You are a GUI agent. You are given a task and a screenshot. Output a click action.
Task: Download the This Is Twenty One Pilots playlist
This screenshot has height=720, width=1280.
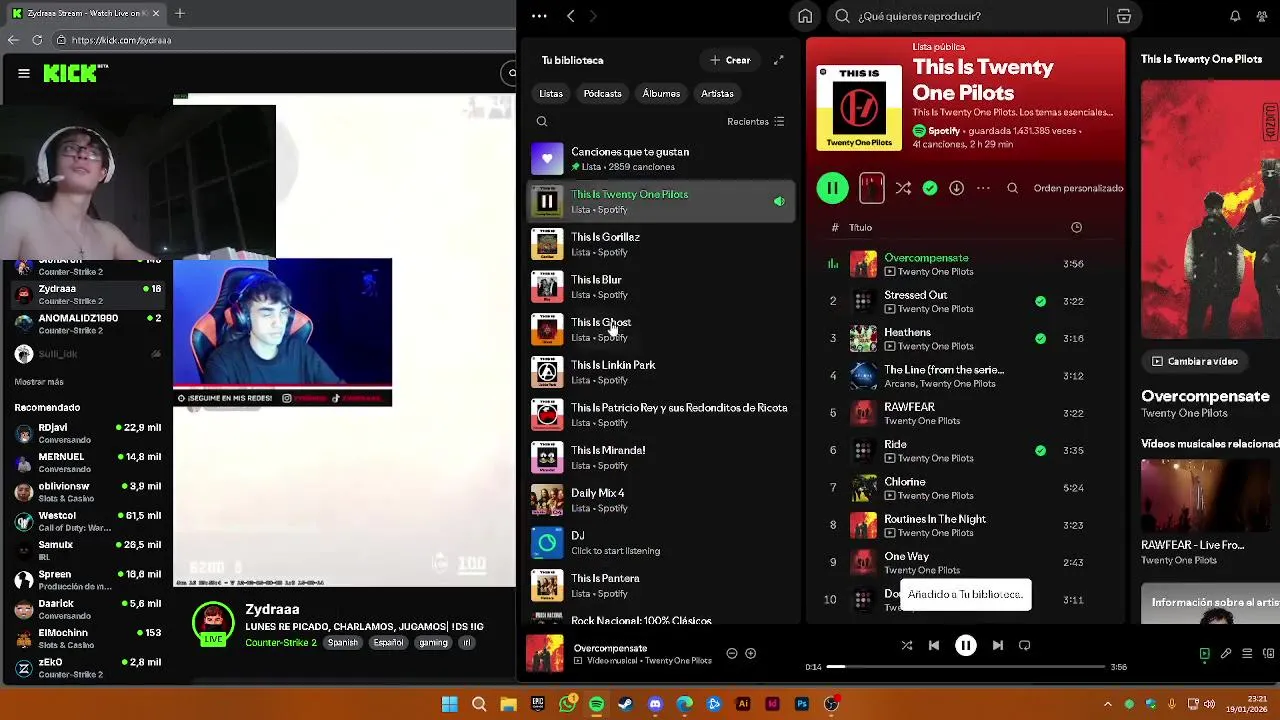tap(956, 188)
